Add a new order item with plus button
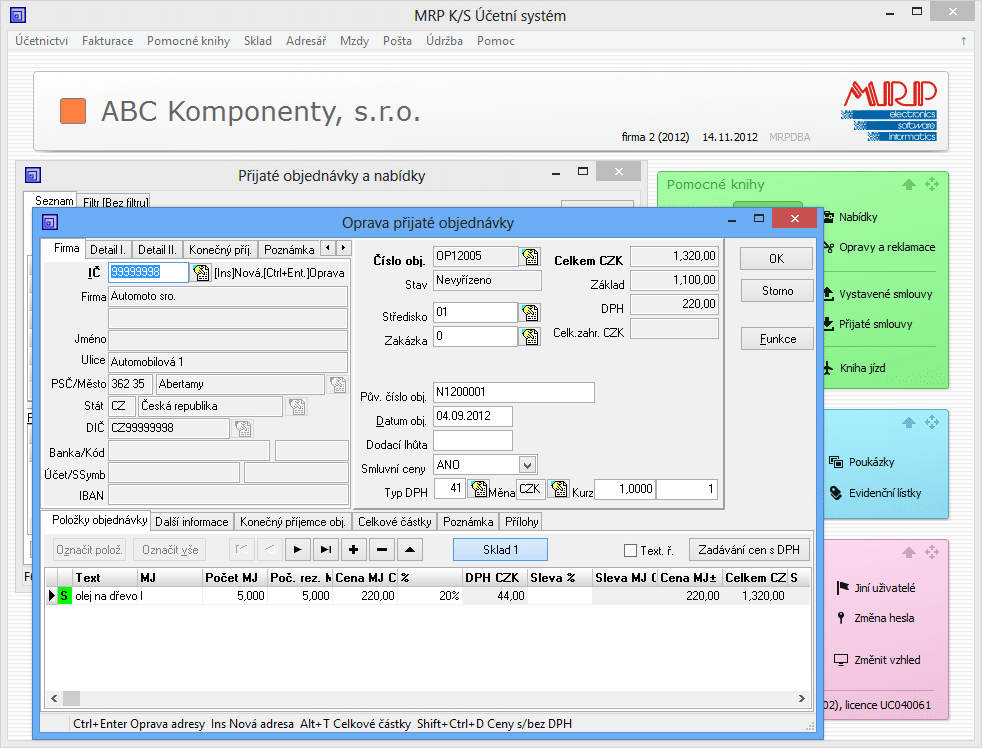Image resolution: width=982 pixels, height=748 pixels. point(354,549)
